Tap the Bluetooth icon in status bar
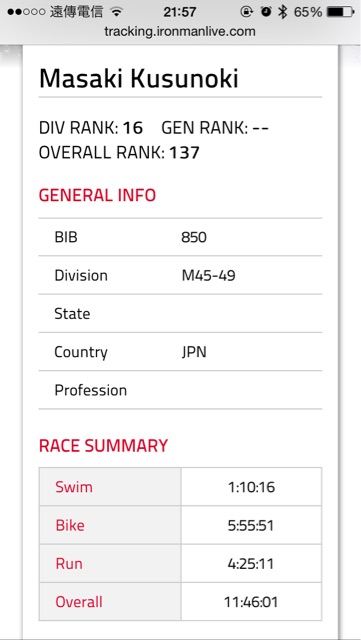Image resolution: width=361 pixels, height=640 pixels. click(282, 12)
